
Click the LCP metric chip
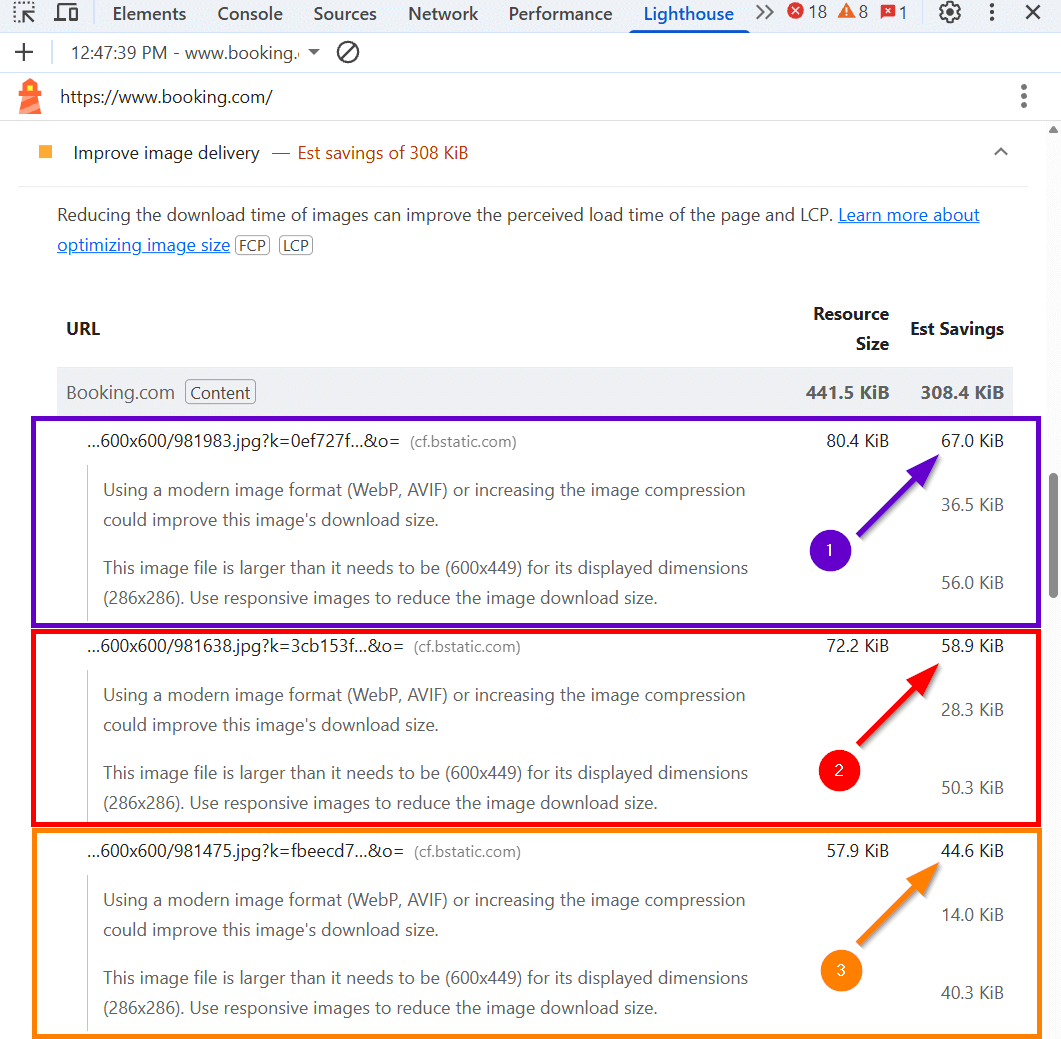[x=295, y=244]
